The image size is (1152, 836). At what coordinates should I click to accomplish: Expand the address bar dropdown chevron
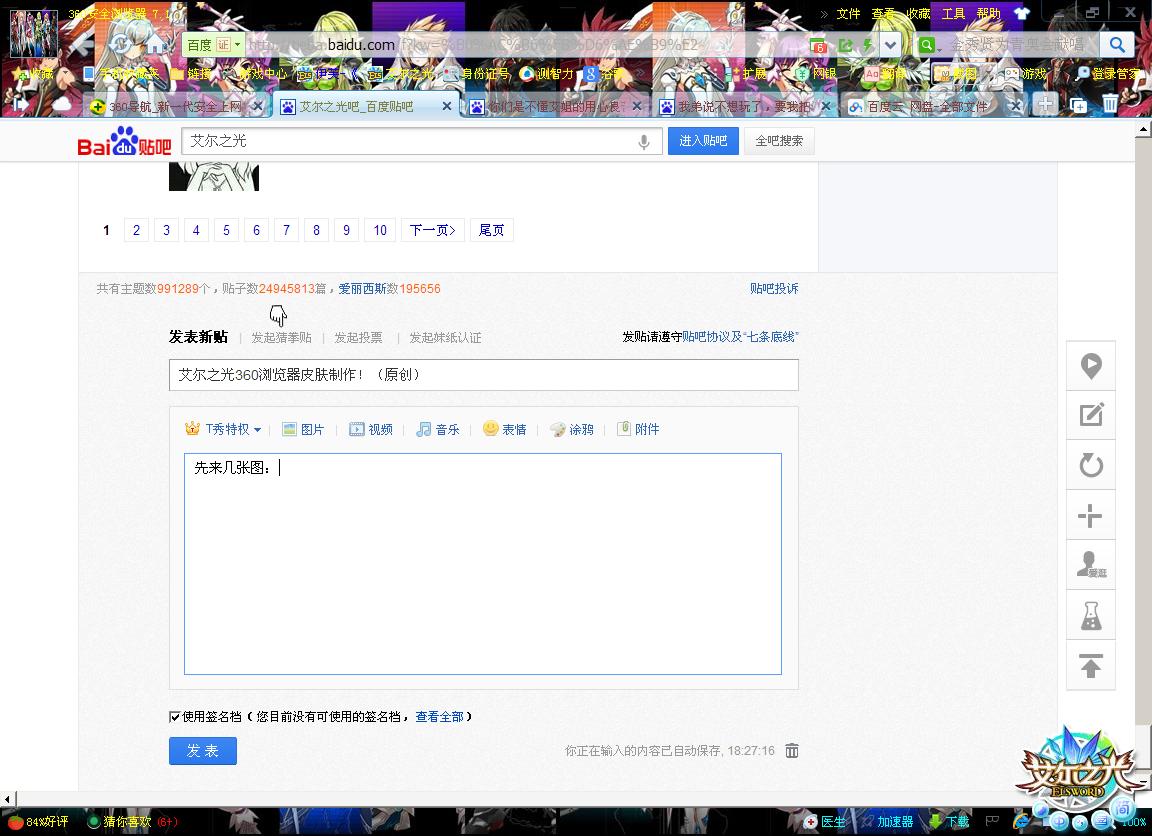tap(890, 45)
